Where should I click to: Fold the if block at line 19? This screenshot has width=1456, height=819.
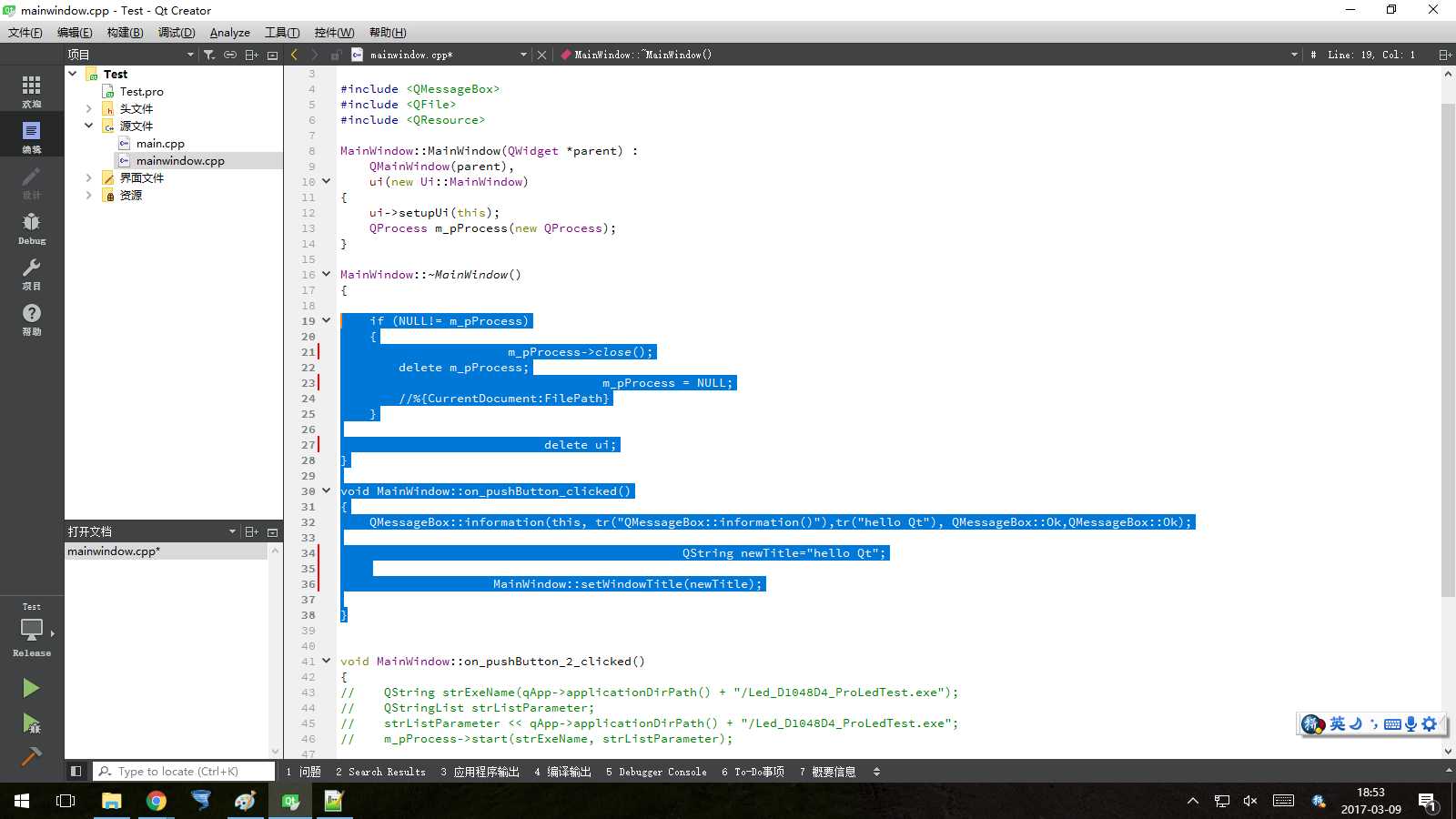coord(326,320)
